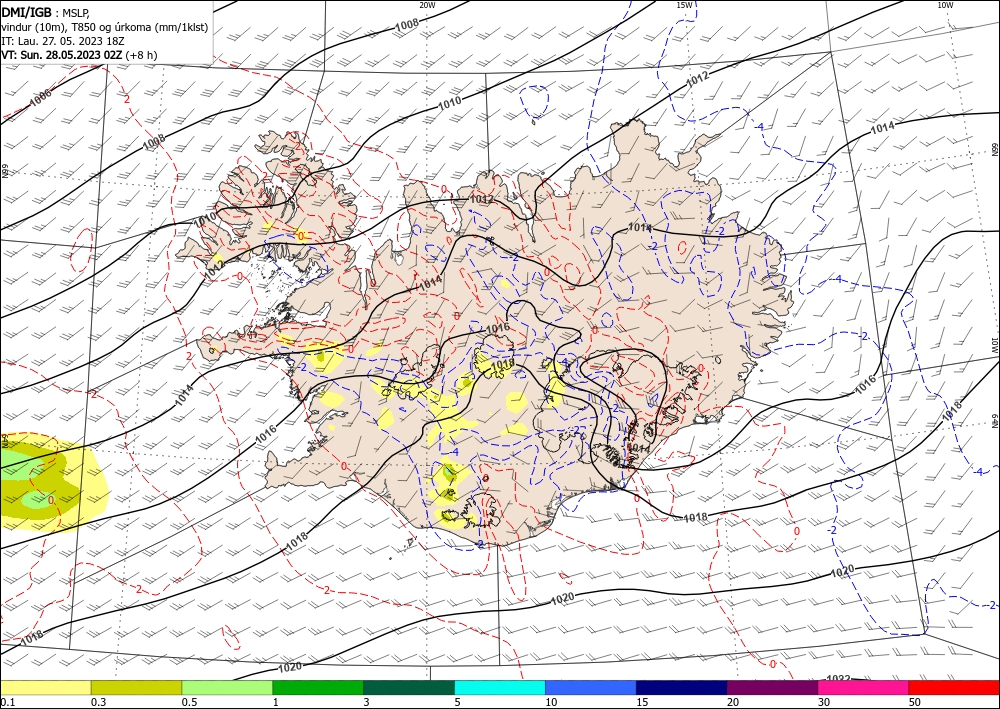1000x709 pixels.
Task: Click the '(+8 h)' forecast offset text
Action: point(141,55)
